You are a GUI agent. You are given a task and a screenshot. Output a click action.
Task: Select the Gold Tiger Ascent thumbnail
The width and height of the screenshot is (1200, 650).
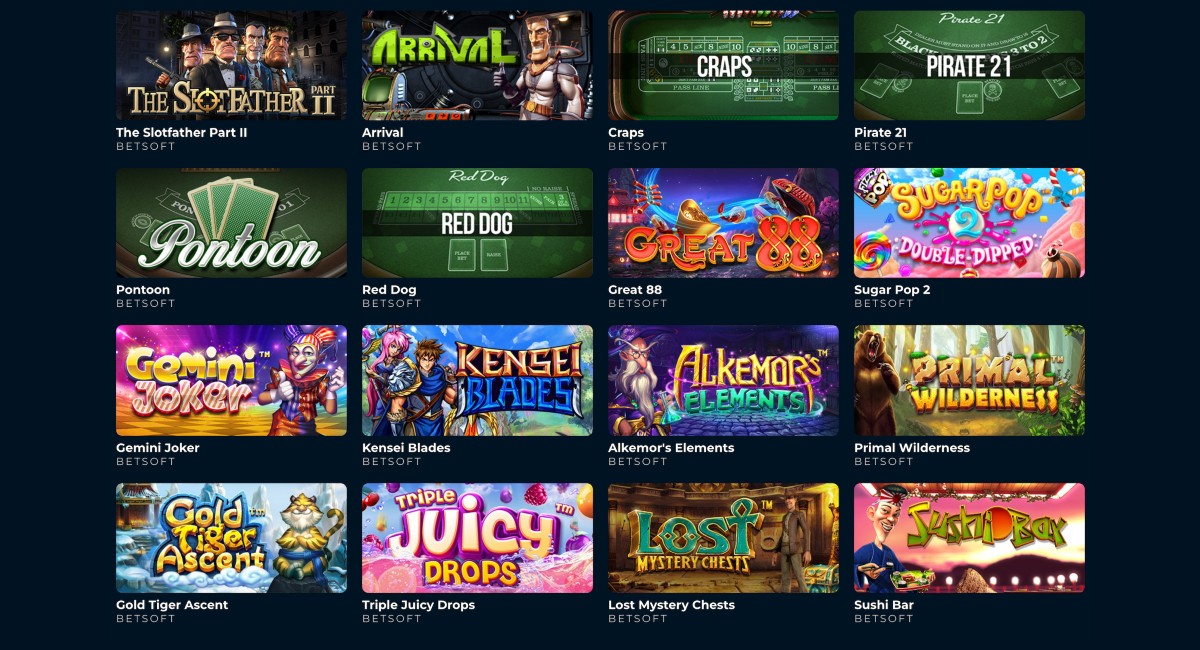(x=231, y=538)
